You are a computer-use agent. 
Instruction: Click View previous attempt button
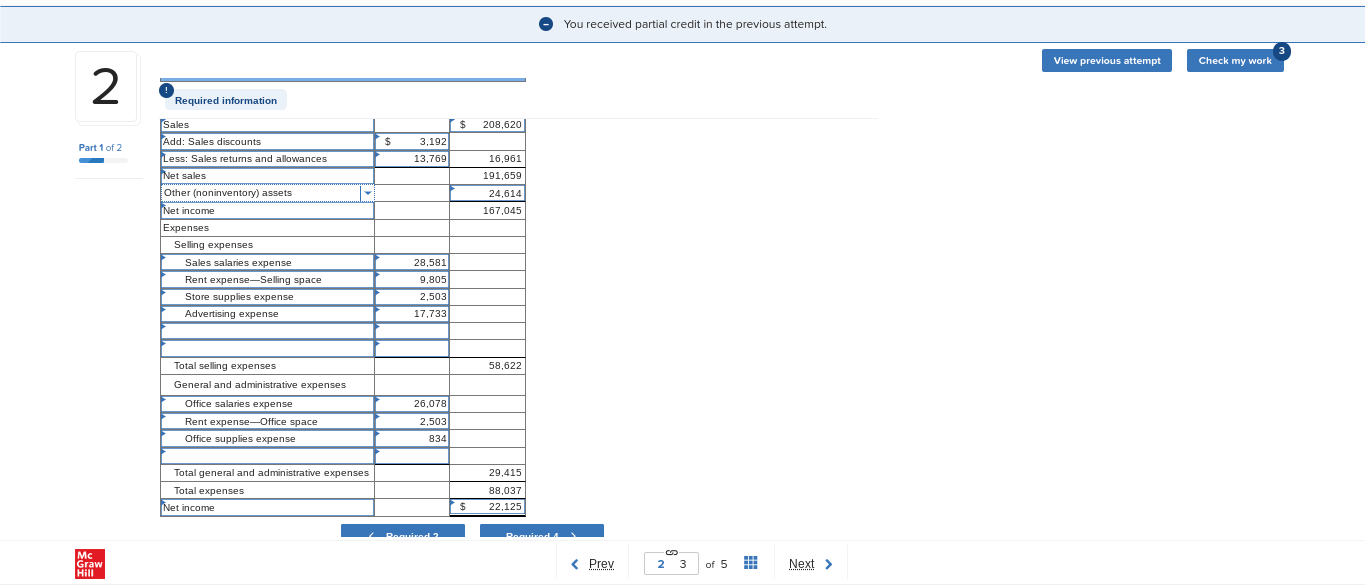[1107, 61]
